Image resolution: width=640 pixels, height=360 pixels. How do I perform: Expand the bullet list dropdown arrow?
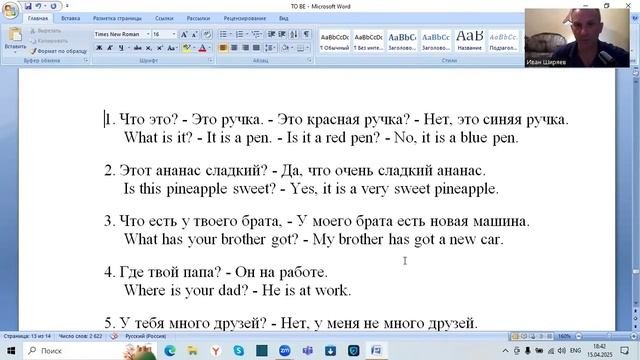point(230,34)
